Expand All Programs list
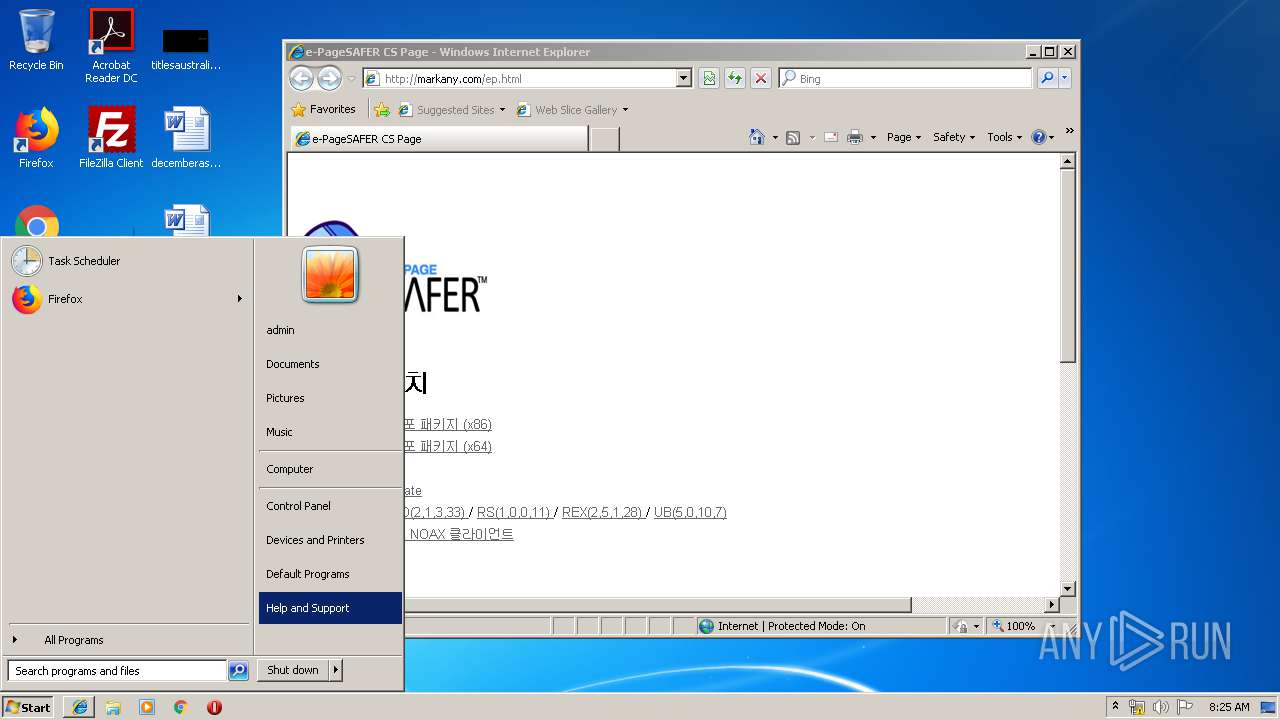Viewport: 1280px width, 720px height. pyautogui.click(x=127, y=640)
